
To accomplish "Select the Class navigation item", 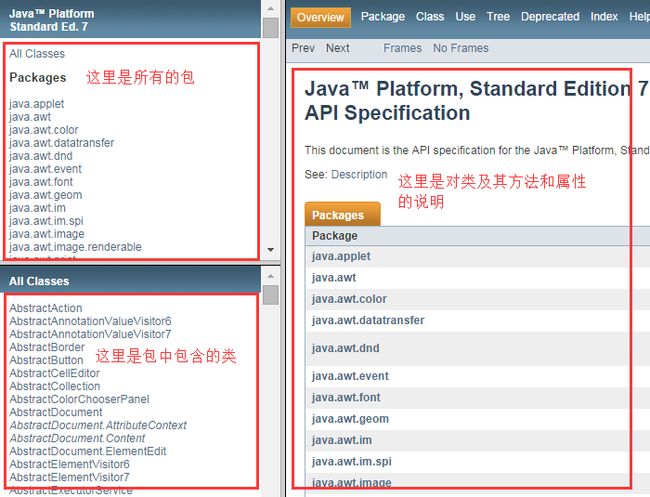I will (430, 17).
